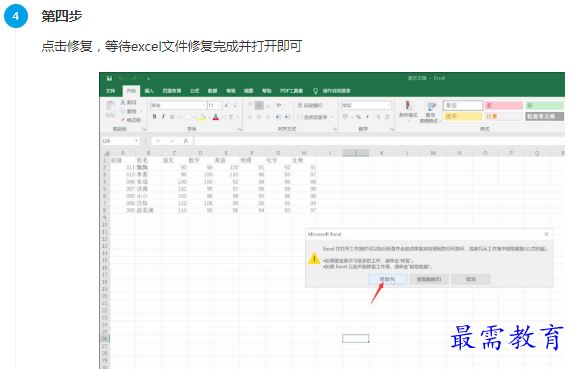Switch to the Formulas (公式) tab
The image size is (572, 369).
[x=194, y=91]
